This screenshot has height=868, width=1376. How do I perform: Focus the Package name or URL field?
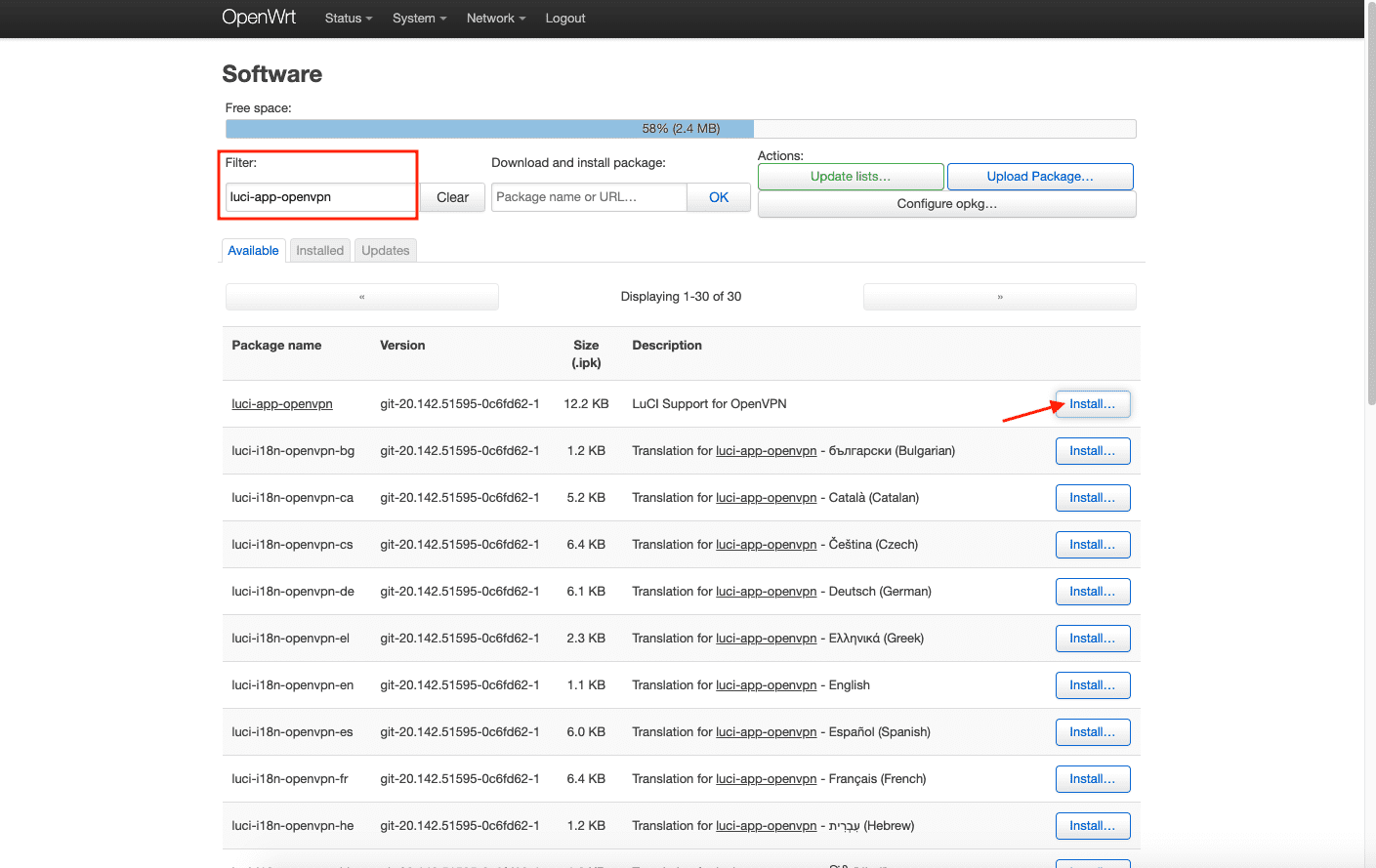click(588, 197)
